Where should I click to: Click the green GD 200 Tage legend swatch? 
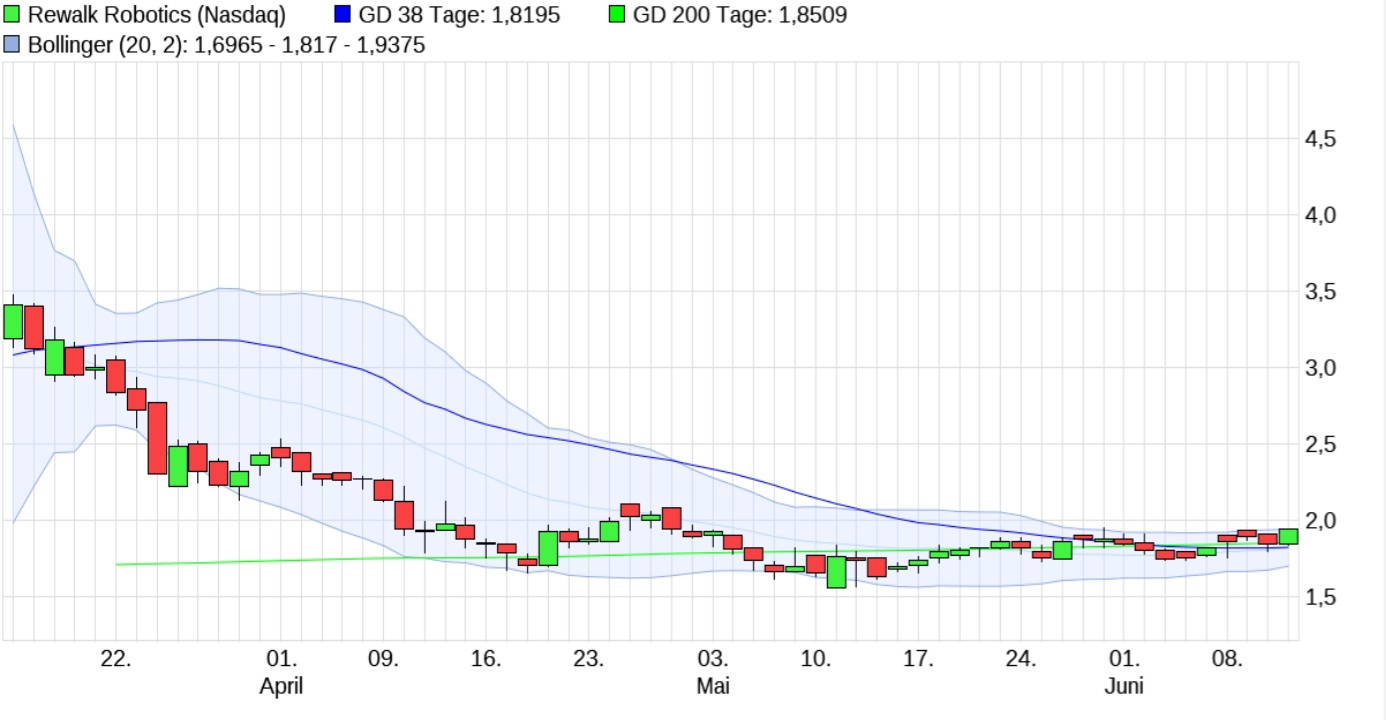pos(618,15)
